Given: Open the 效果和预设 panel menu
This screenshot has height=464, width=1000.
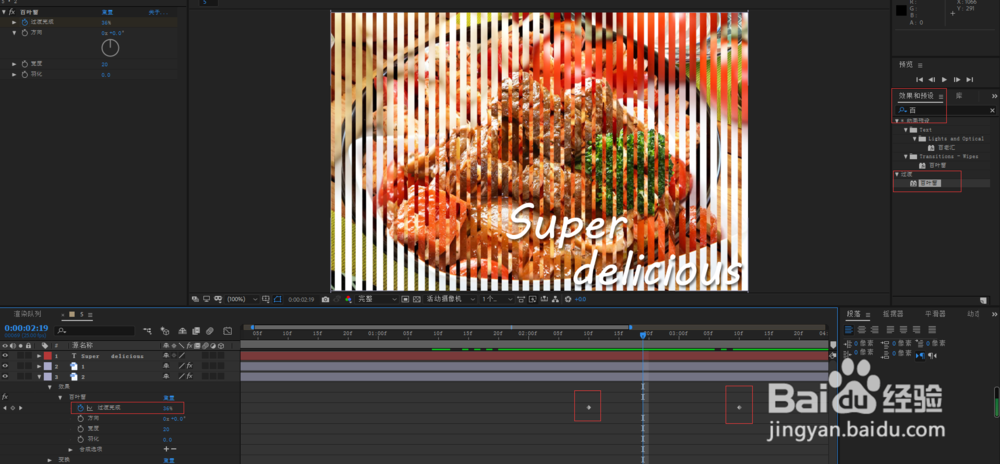Looking at the screenshot, I should 941,96.
